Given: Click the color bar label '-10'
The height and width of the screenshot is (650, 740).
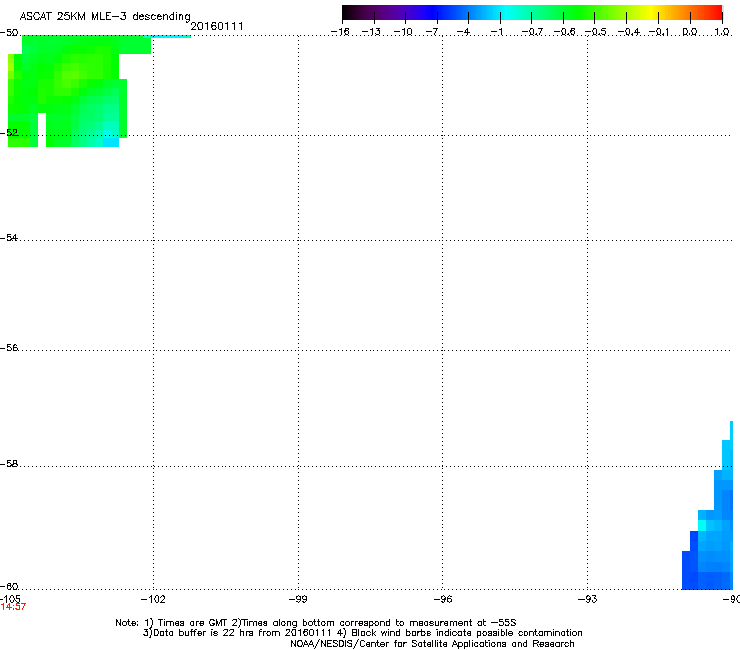Looking at the screenshot, I should point(403,32).
